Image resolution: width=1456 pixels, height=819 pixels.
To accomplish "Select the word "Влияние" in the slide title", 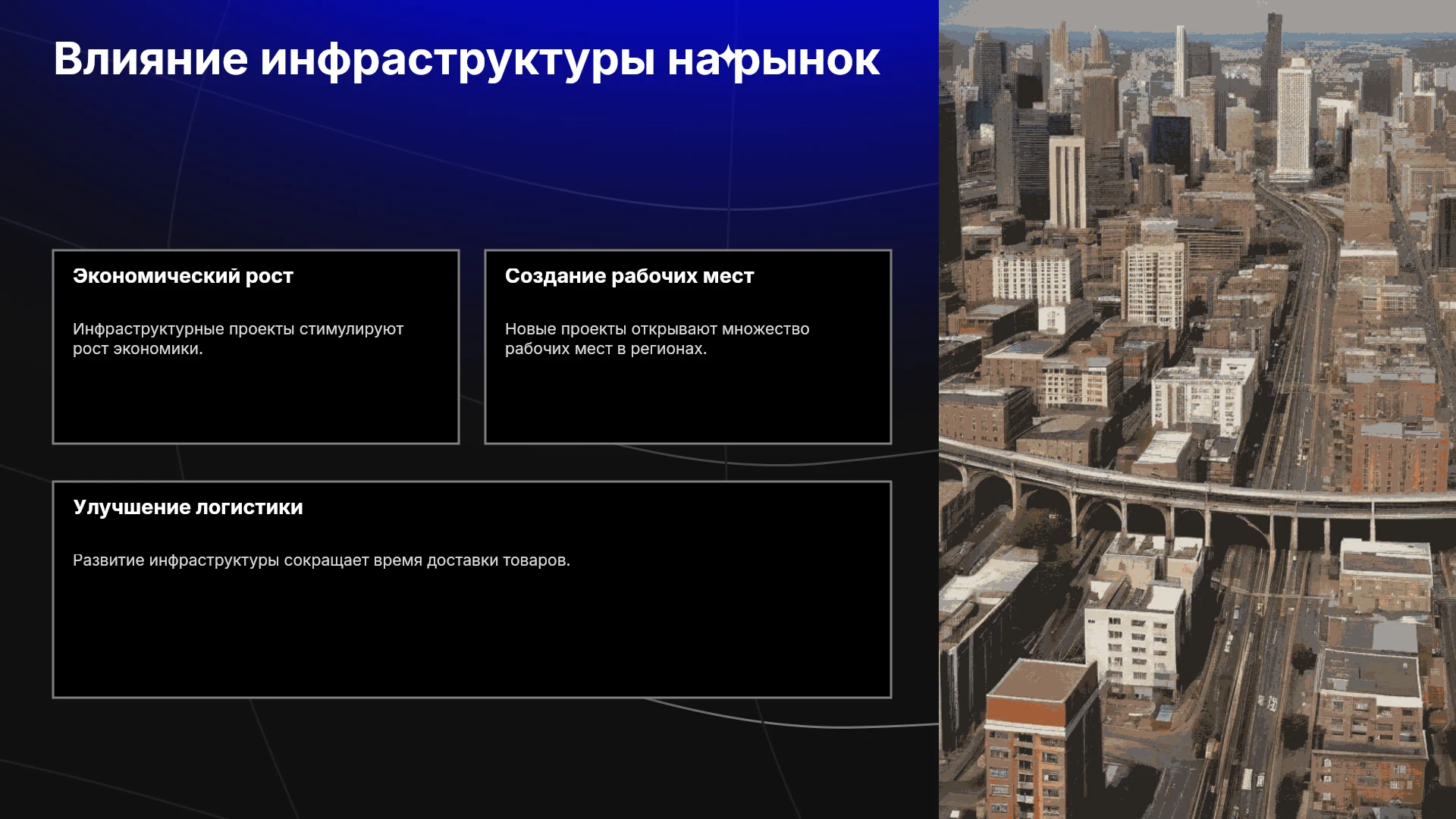I will [151, 59].
